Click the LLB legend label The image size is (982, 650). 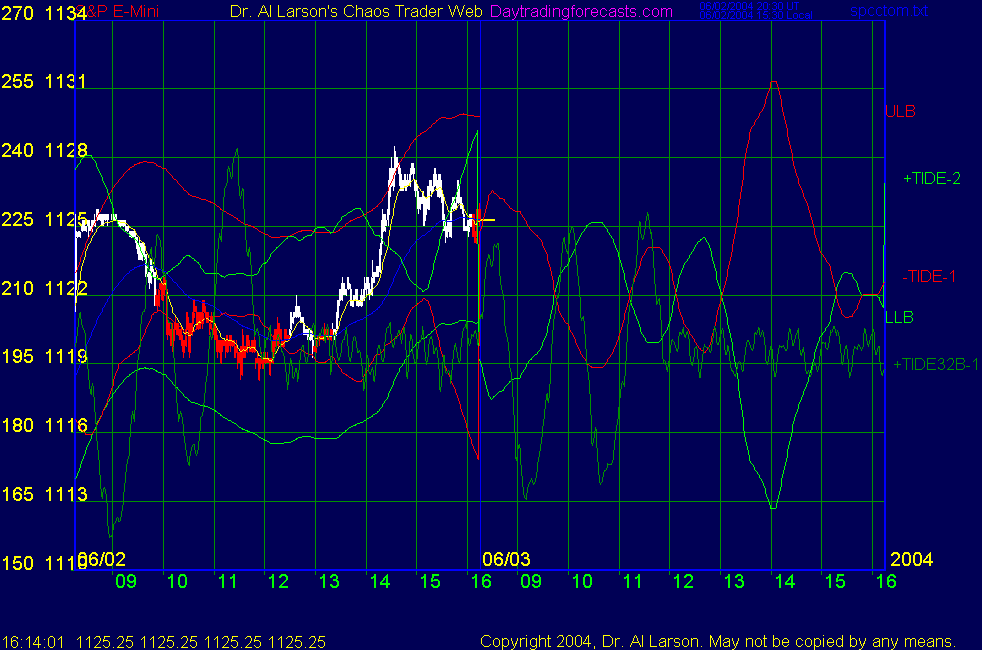coord(899,317)
